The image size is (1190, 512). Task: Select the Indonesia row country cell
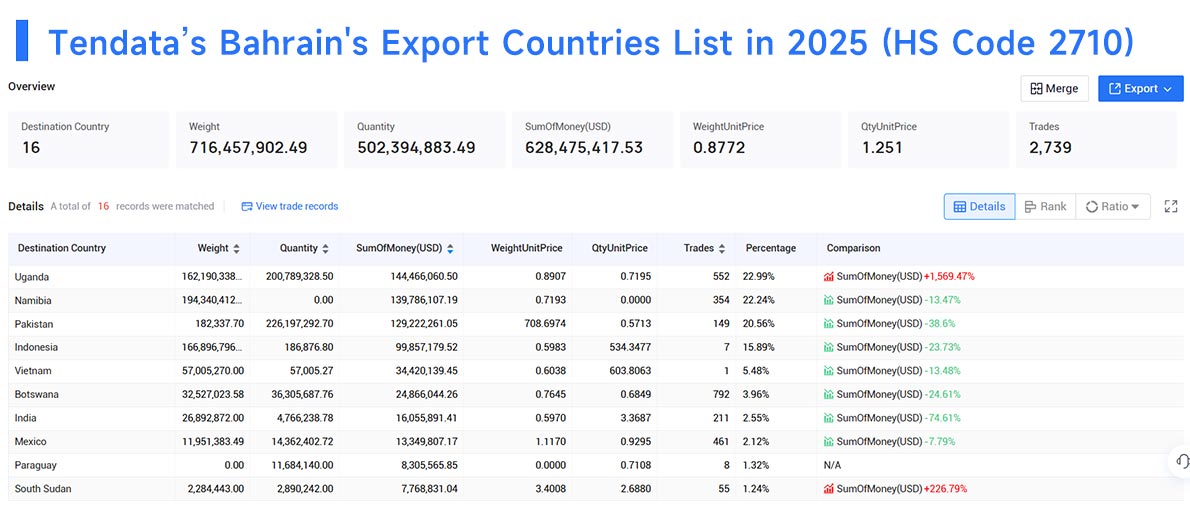click(92, 347)
